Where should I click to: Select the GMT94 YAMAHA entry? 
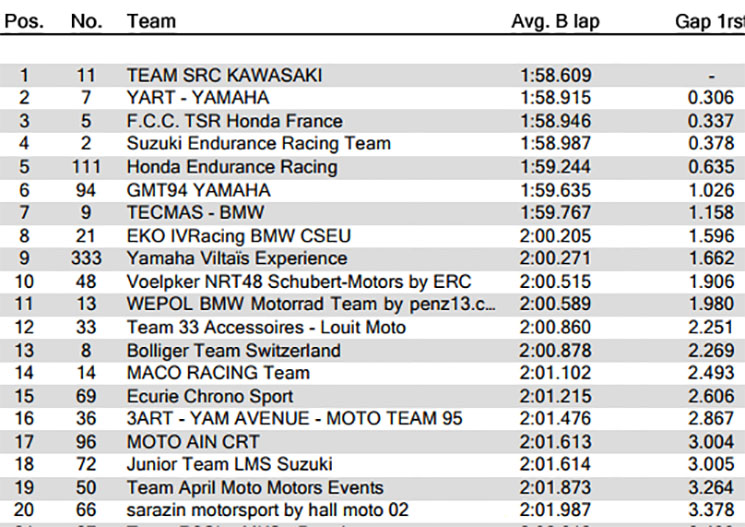point(199,190)
